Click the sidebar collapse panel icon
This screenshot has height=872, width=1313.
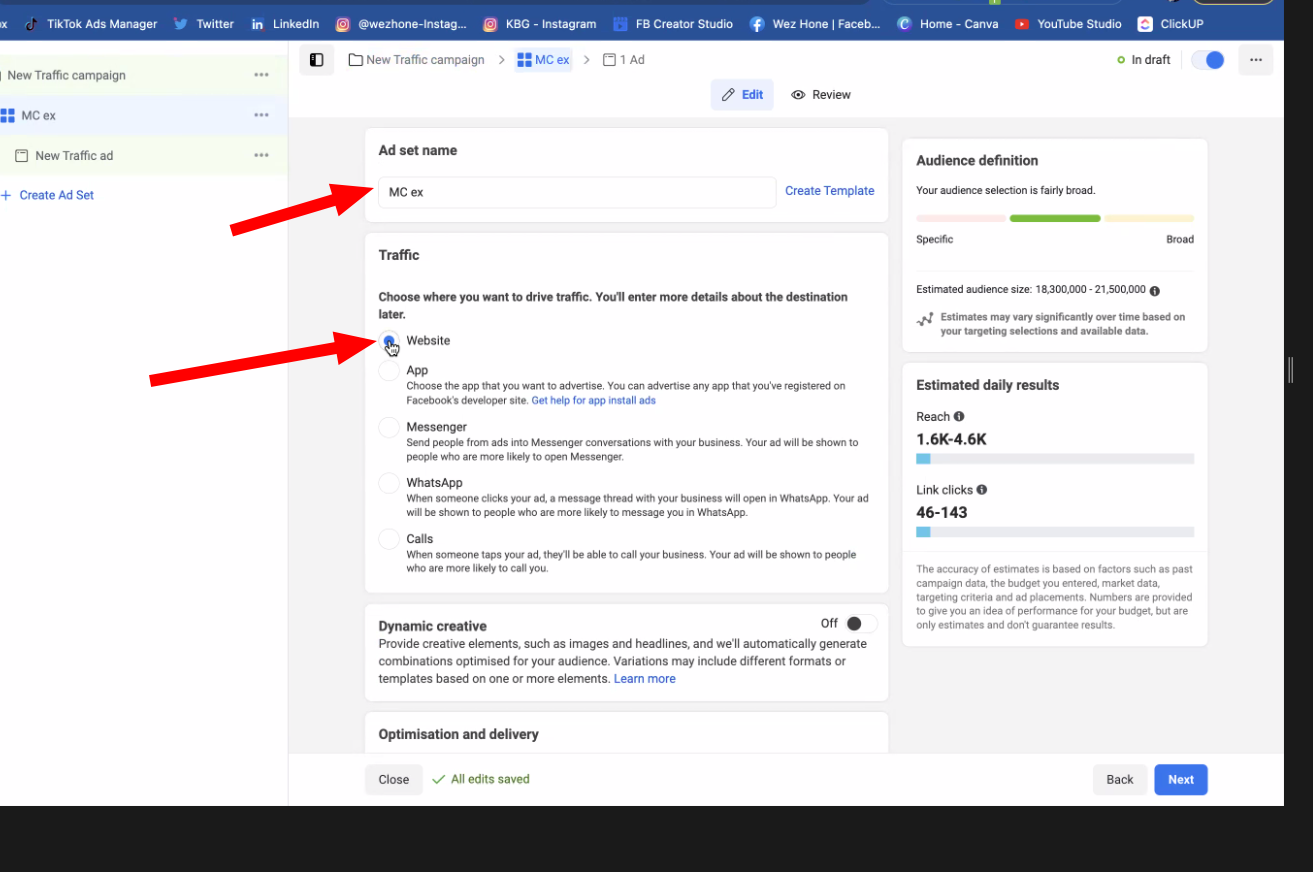click(x=316, y=60)
